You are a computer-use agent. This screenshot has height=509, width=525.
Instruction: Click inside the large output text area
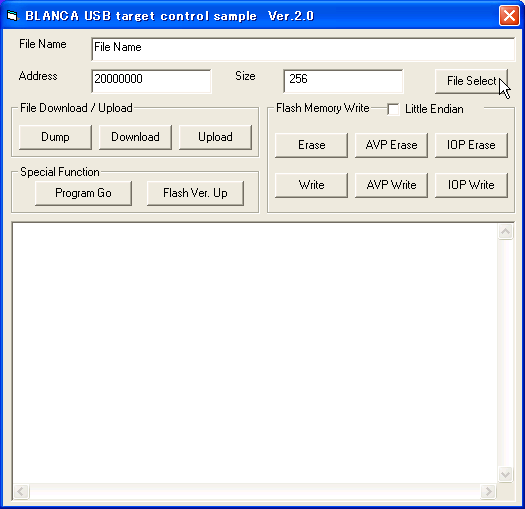pyautogui.click(x=255, y=353)
